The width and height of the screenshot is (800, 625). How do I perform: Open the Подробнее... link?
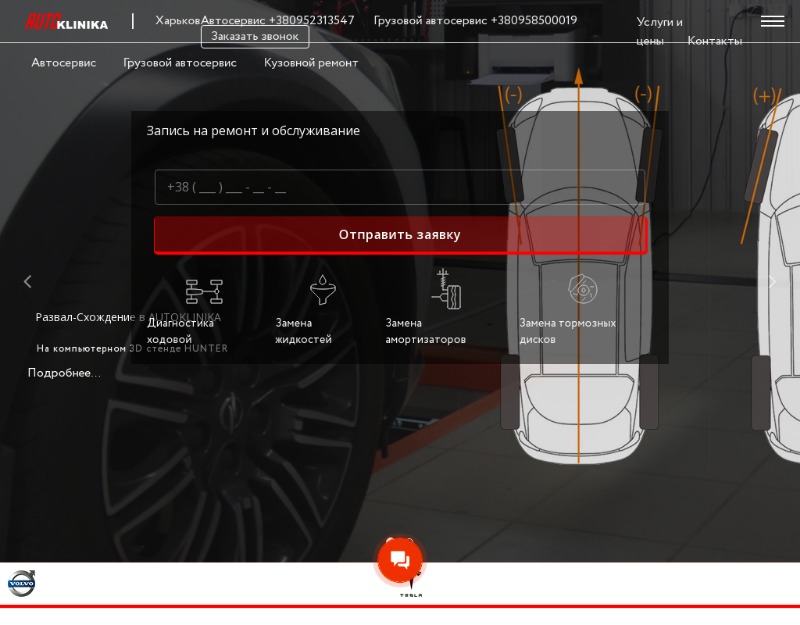[64, 373]
